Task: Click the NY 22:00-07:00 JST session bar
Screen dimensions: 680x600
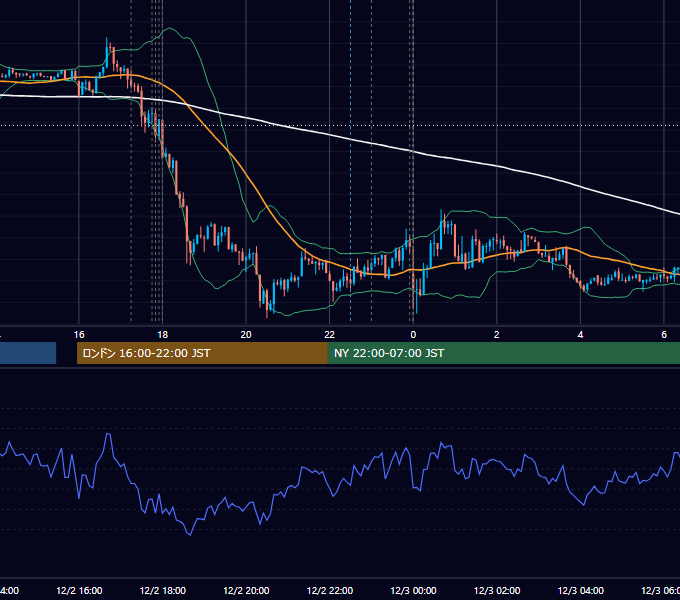Action: pyautogui.click(x=503, y=353)
